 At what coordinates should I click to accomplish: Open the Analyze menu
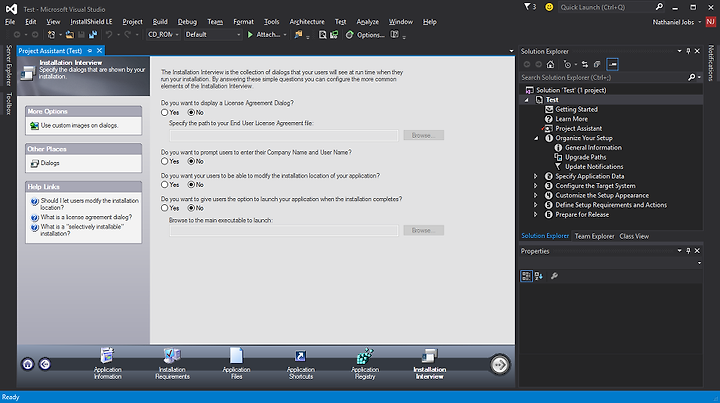click(367, 22)
